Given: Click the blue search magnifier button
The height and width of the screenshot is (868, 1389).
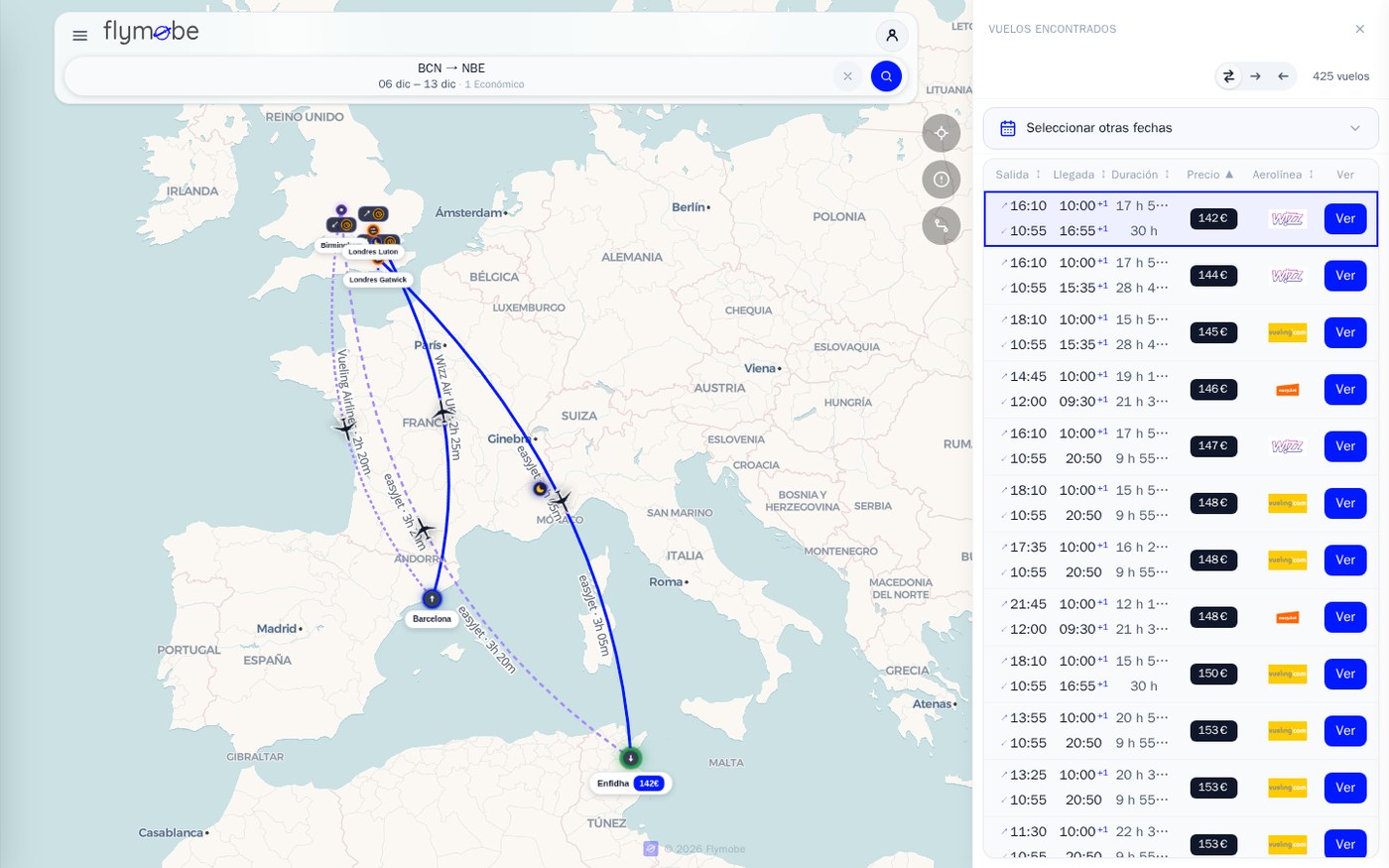Looking at the screenshot, I should coord(886,76).
